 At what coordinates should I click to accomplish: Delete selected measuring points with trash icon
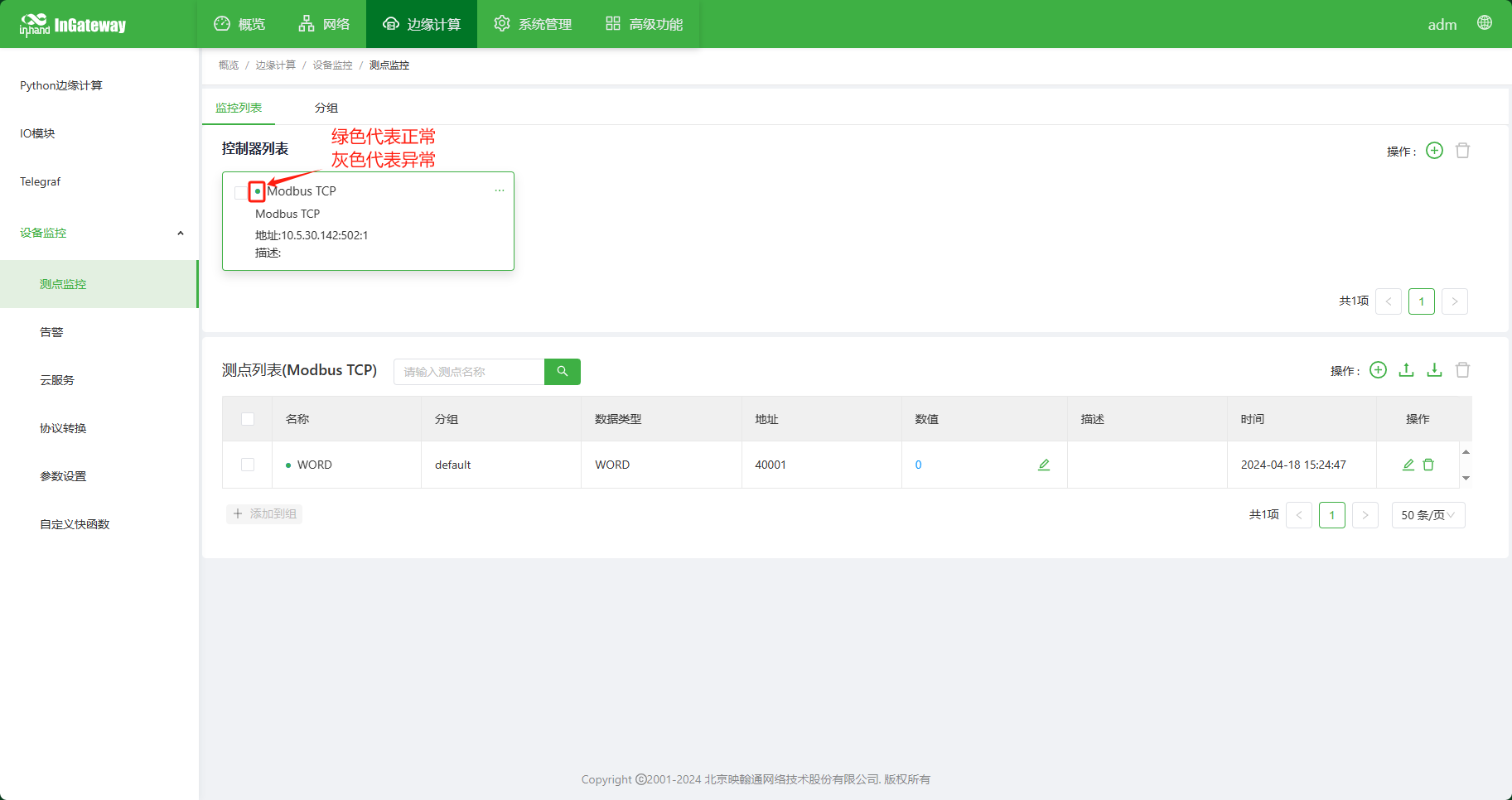click(1463, 370)
